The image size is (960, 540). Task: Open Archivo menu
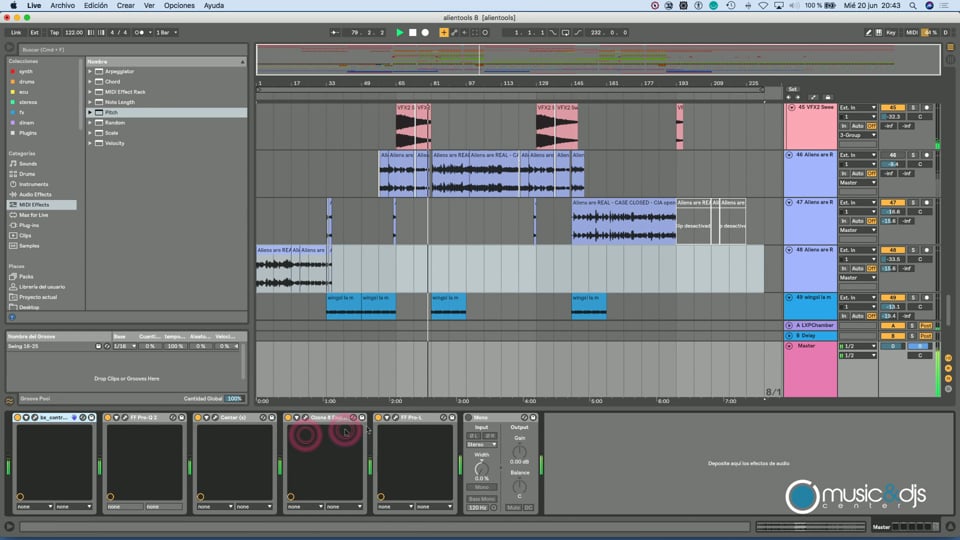pos(62,6)
